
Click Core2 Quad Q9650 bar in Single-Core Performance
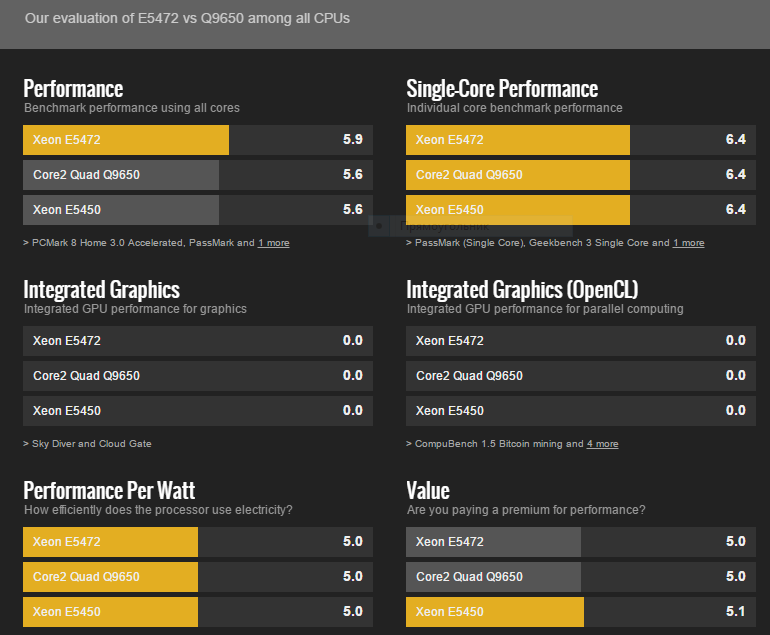581,175
